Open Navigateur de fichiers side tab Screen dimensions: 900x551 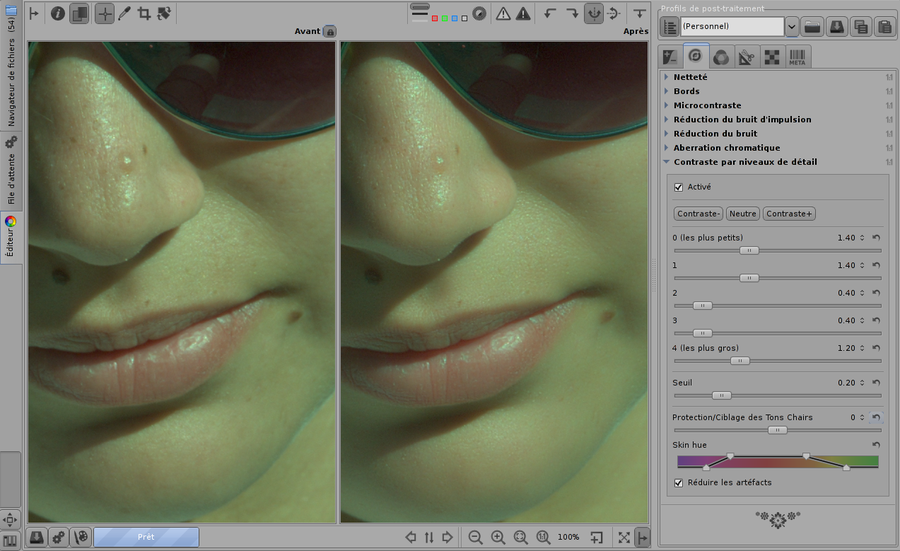click(11, 66)
